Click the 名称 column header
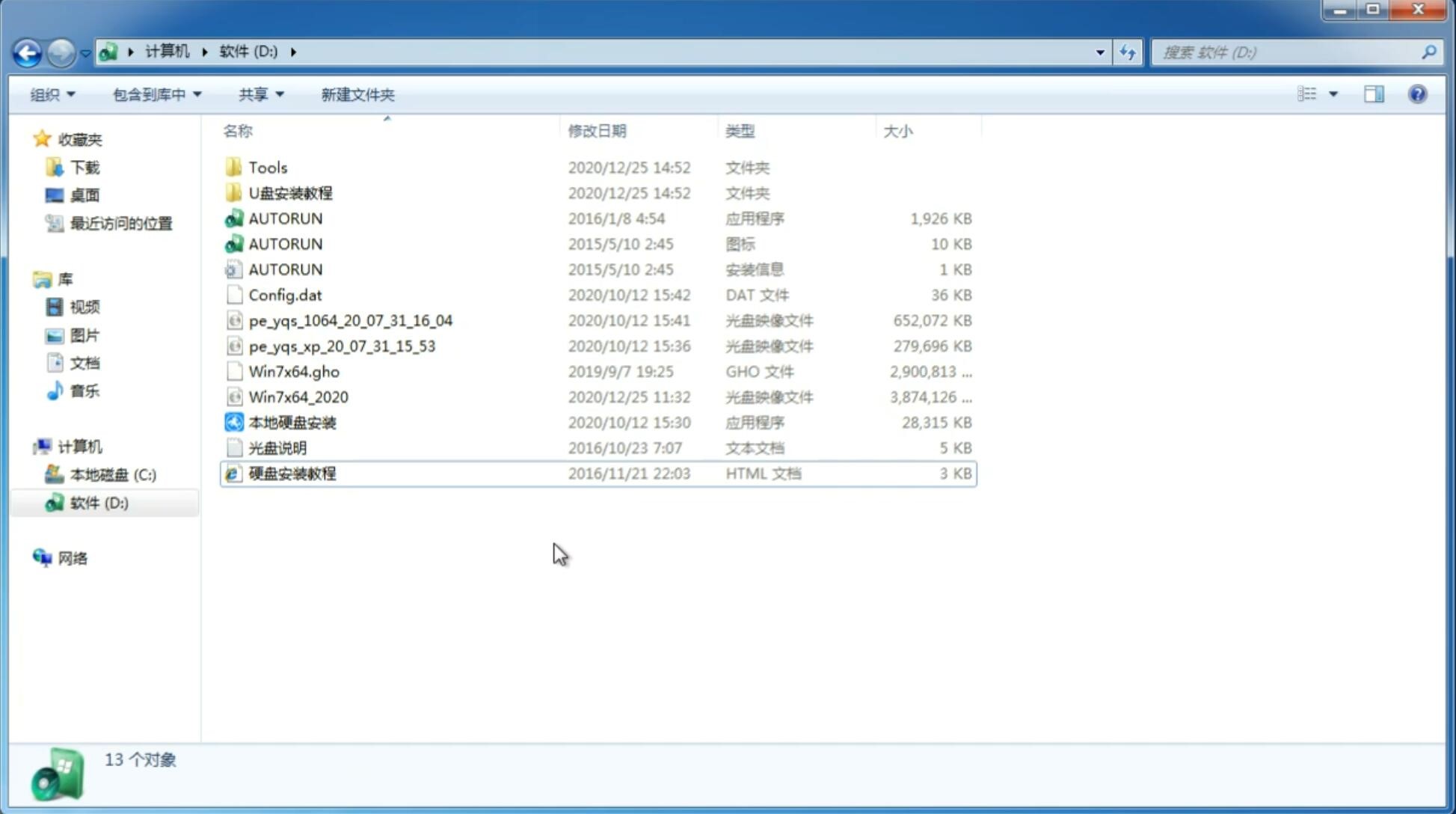 coord(237,130)
